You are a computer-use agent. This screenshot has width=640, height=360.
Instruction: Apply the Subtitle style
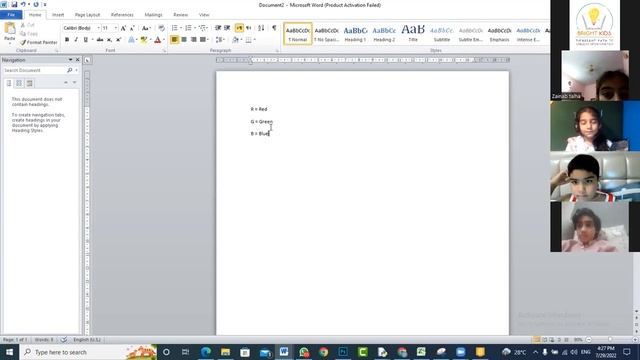(x=442, y=33)
